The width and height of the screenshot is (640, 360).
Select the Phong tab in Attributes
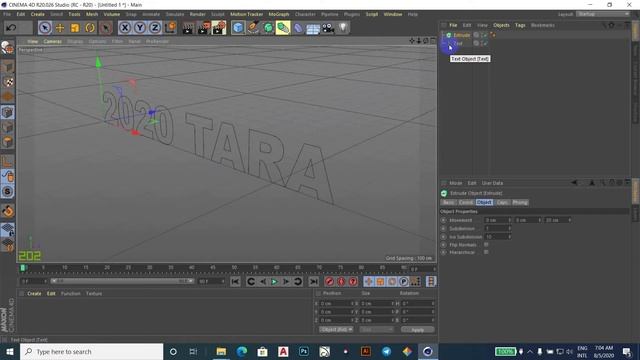[520, 202]
